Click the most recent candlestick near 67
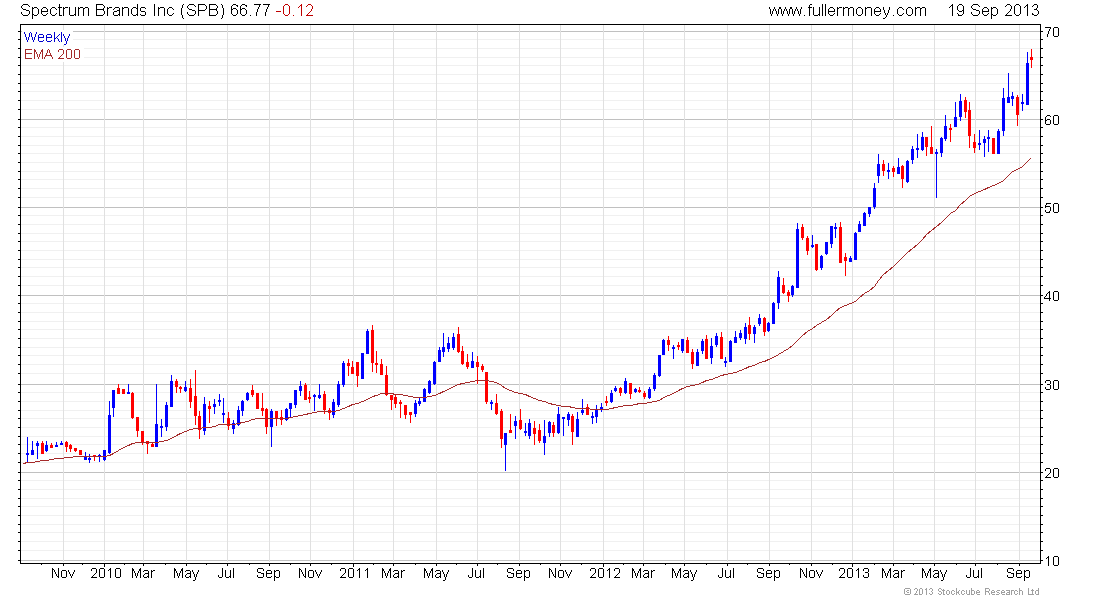1100x600 pixels. [1031, 60]
